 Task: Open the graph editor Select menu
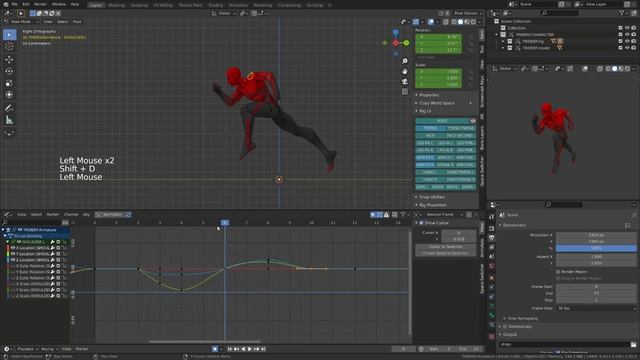36,215
